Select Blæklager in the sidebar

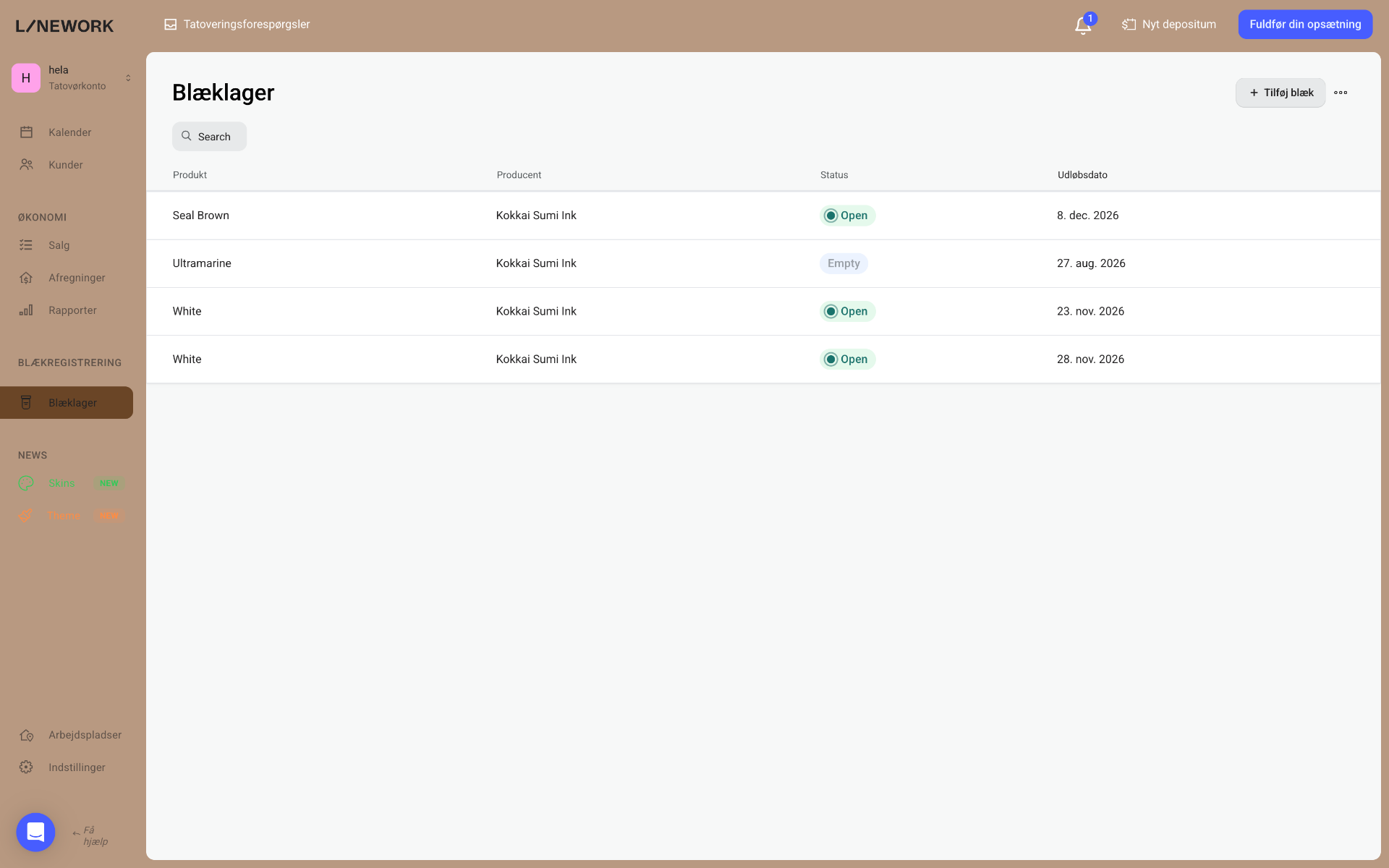pyautogui.click(x=67, y=403)
